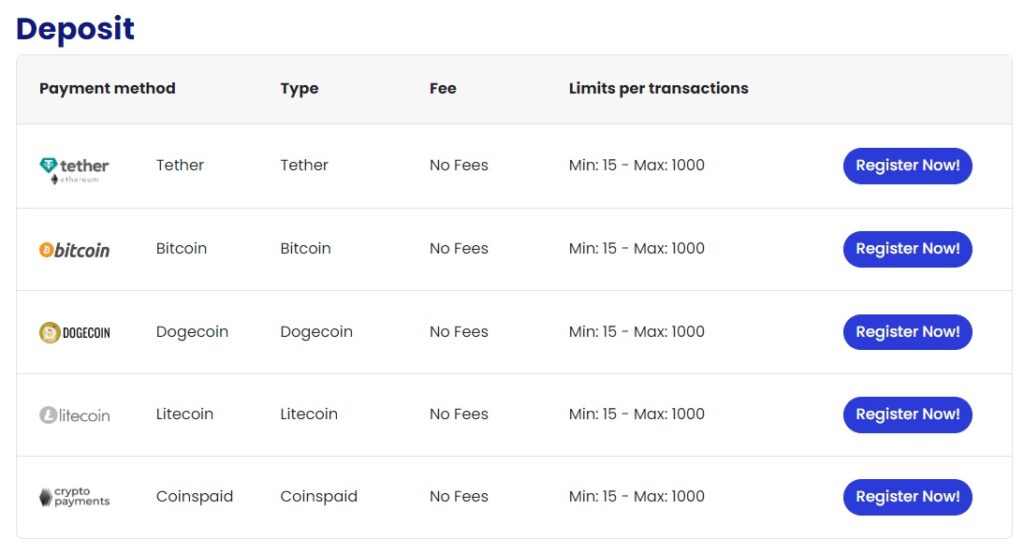
Task: Select the Type column header
Action: coord(299,88)
